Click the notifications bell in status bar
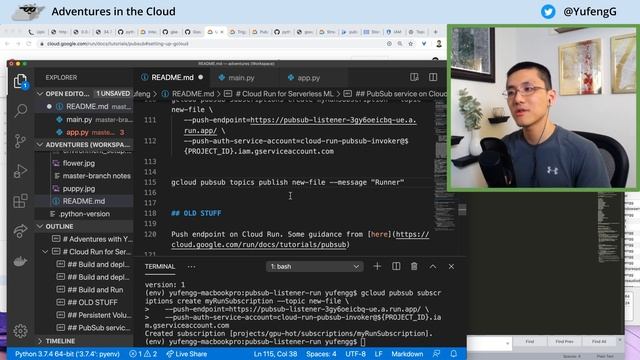The height and width of the screenshot is (360, 640). (453, 354)
